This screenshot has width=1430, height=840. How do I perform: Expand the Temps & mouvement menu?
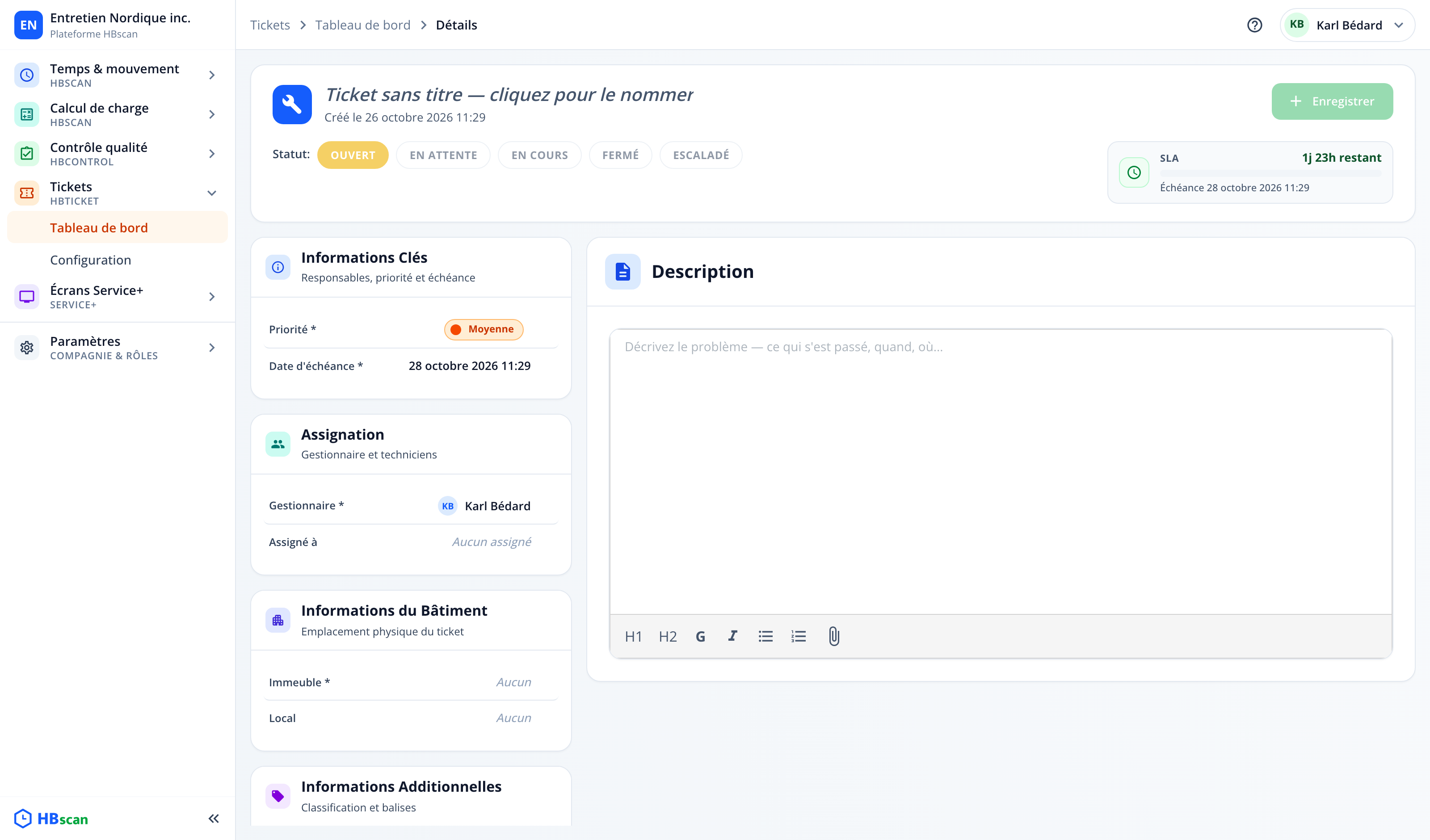tap(118, 75)
